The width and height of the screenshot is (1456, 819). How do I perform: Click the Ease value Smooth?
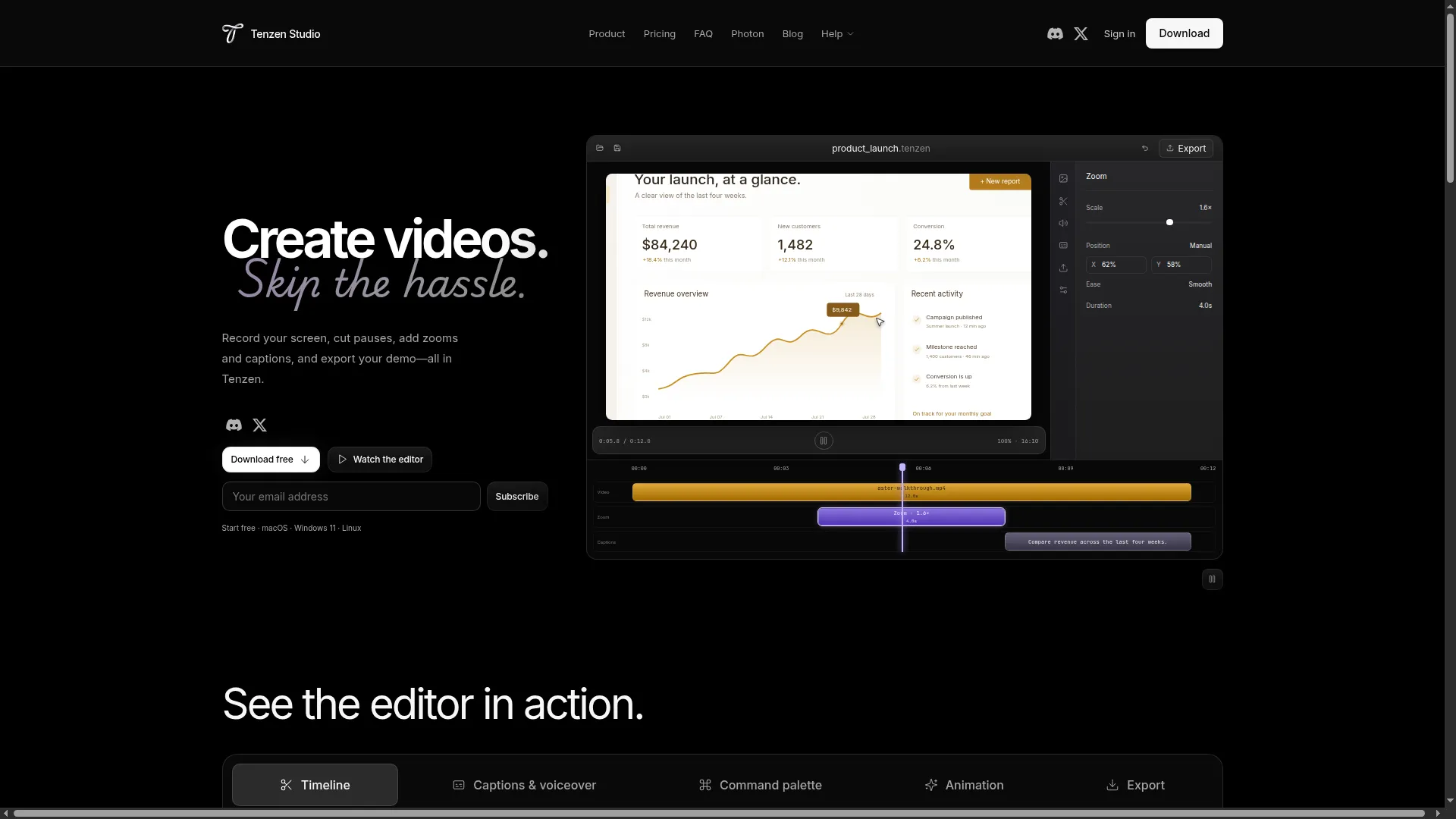click(1200, 284)
